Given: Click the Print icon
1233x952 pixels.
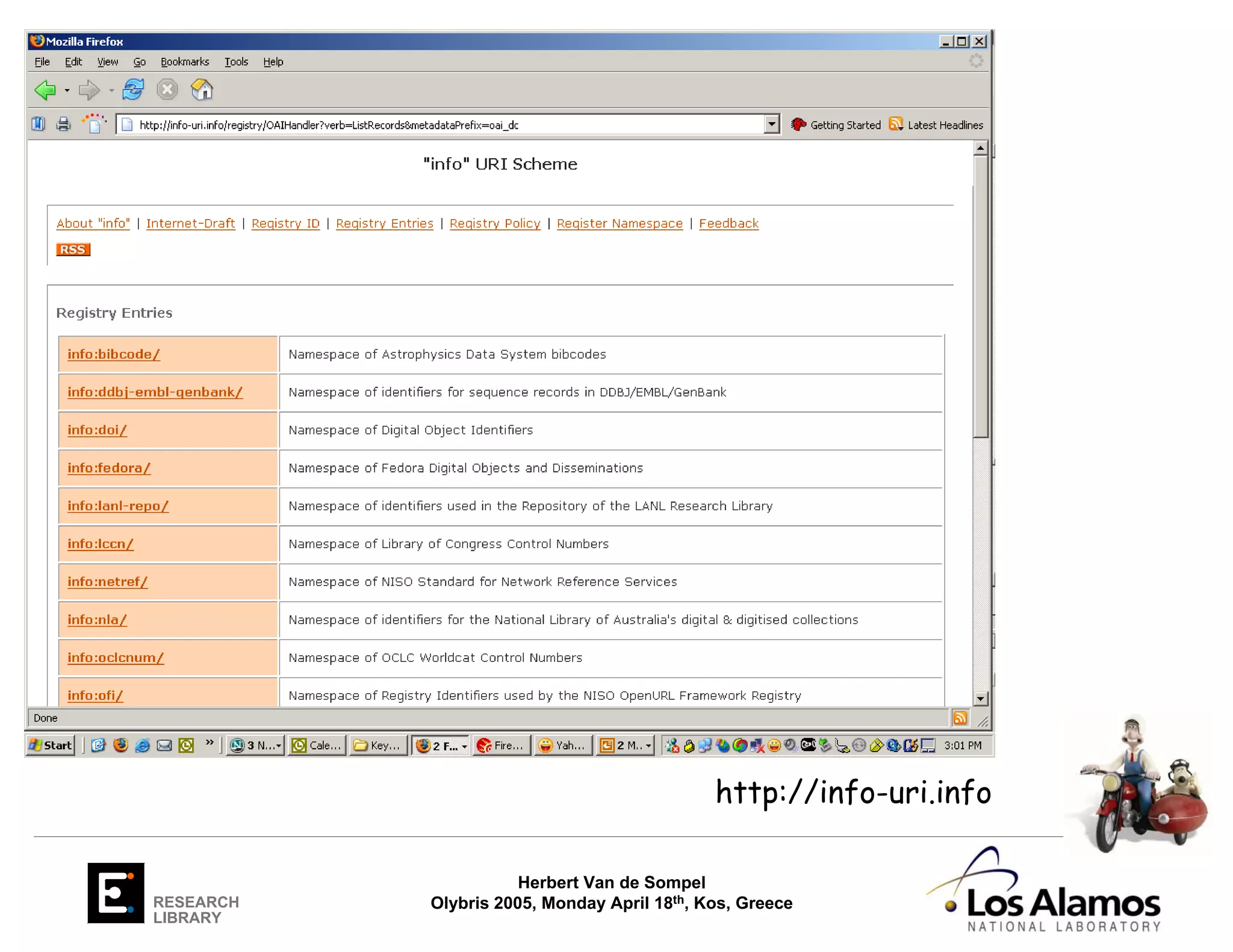Looking at the screenshot, I should click(x=63, y=125).
